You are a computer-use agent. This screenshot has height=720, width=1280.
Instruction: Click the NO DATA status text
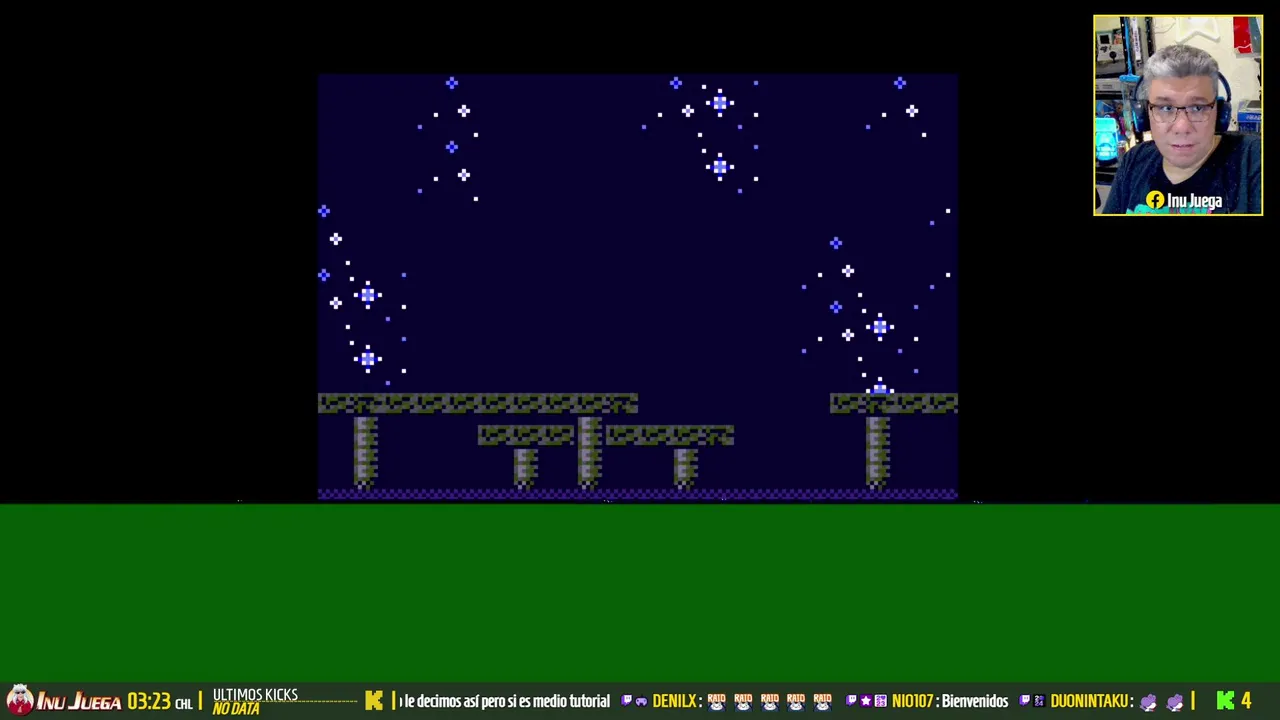[236, 709]
